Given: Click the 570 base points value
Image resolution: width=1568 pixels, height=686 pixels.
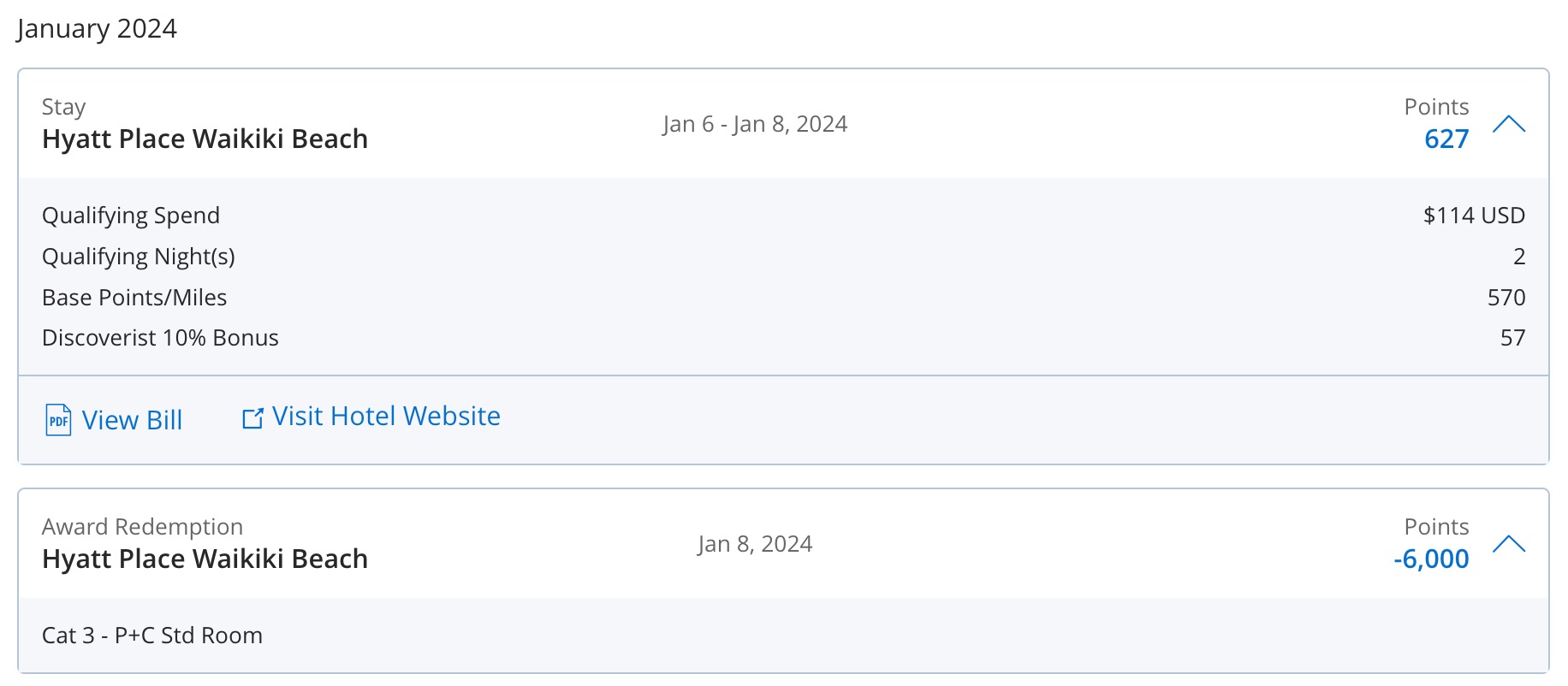Looking at the screenshot, I should point(1506,298).
